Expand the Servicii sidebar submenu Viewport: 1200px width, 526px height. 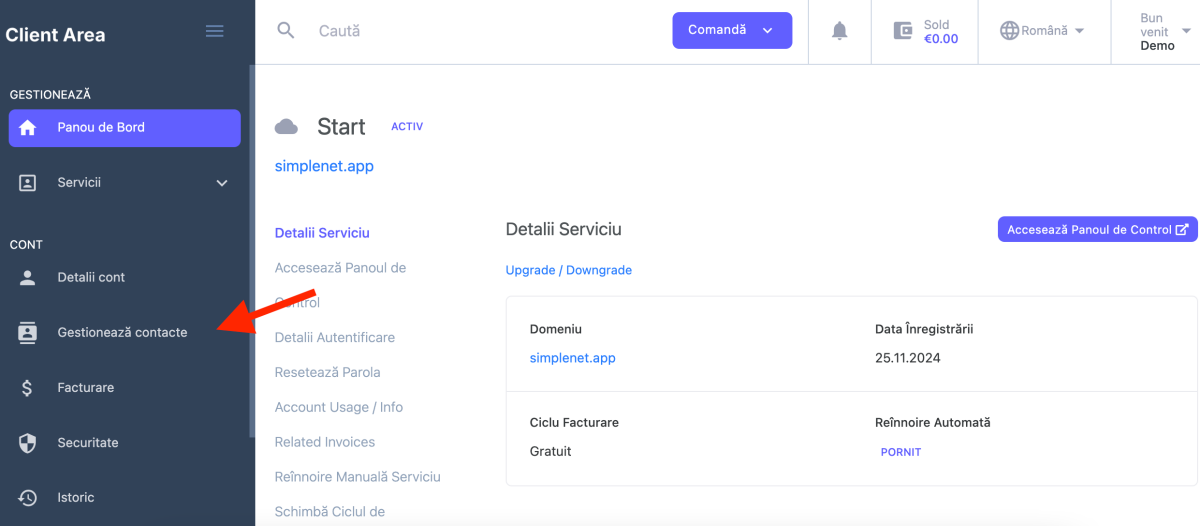click(222, 183)
